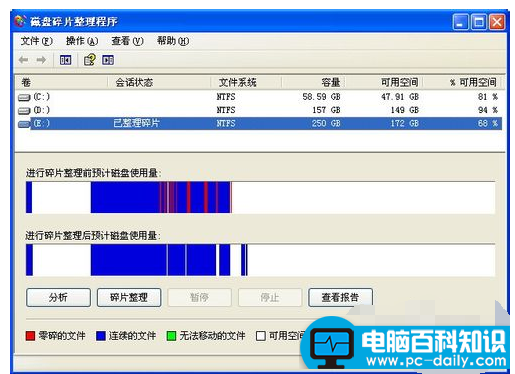Click the 查看报告 button
Viewport: 515px width, 374px height.
(340, 297)
